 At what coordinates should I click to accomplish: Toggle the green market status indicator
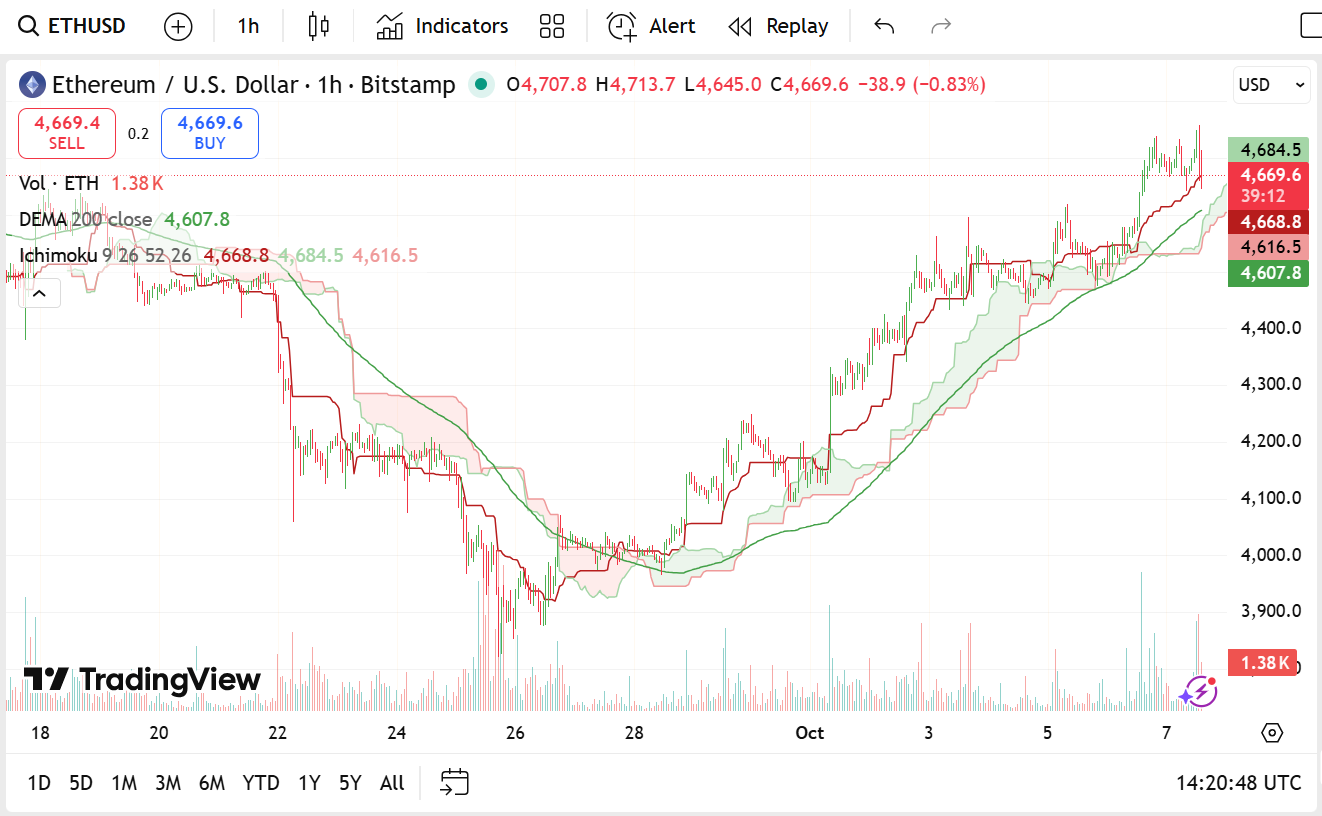pyautogui.click(x=481, y=85)
